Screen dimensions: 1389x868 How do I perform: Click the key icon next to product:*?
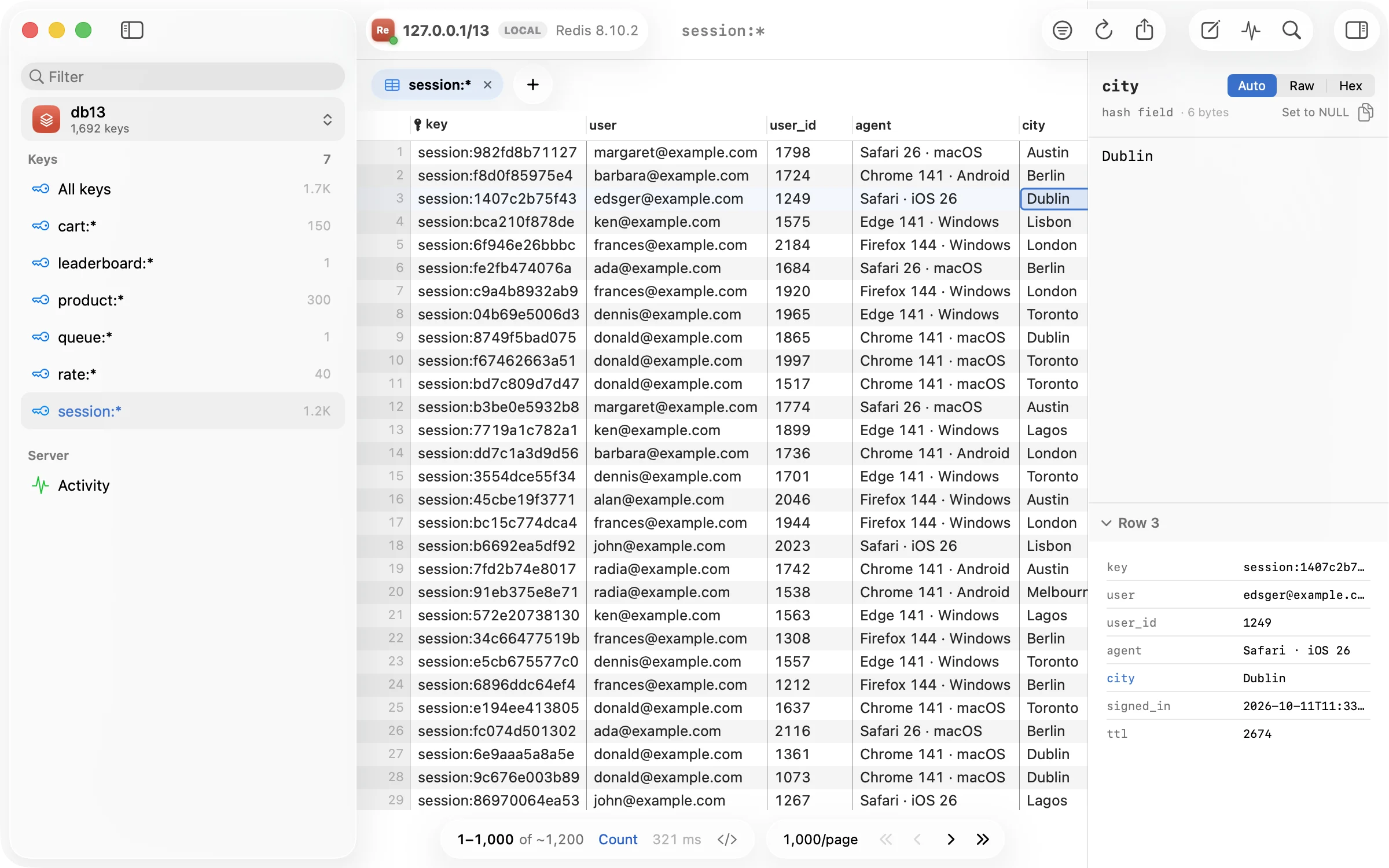click(x=41, y=300)
